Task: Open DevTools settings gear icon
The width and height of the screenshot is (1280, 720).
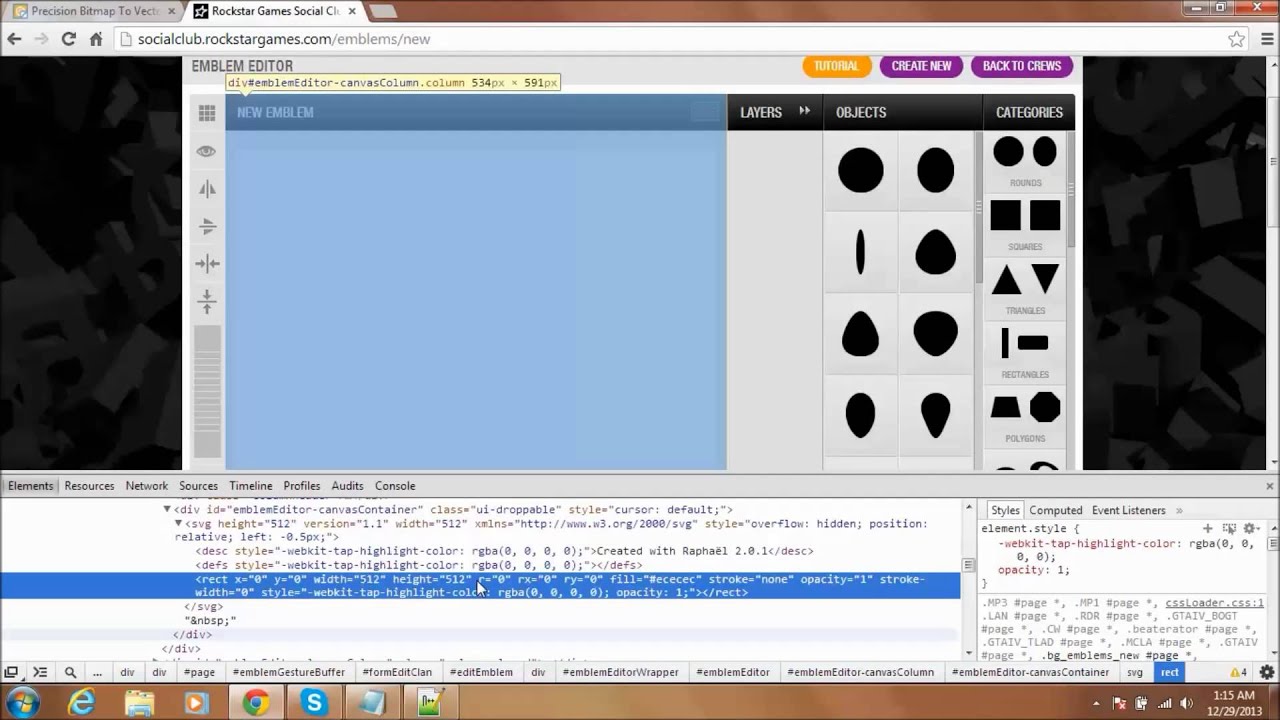Action: tap(1267, 672)
